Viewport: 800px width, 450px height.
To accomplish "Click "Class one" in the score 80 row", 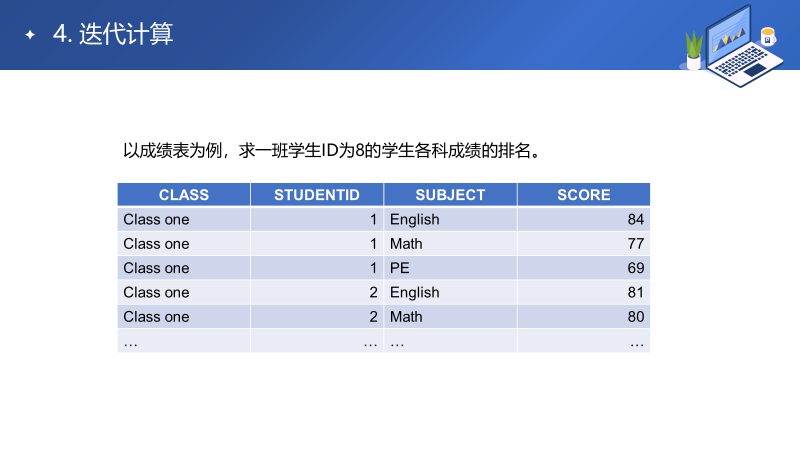I will coord(156,317).
